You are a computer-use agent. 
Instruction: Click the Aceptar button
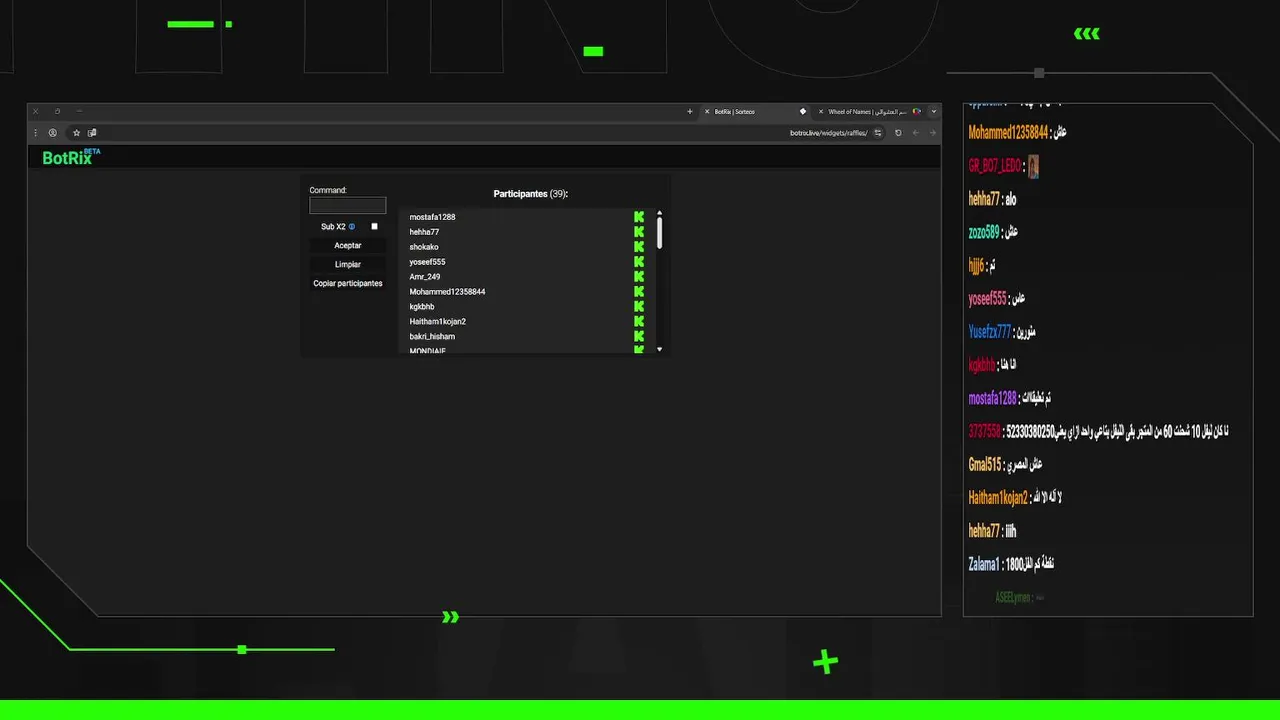pos(348,245)
